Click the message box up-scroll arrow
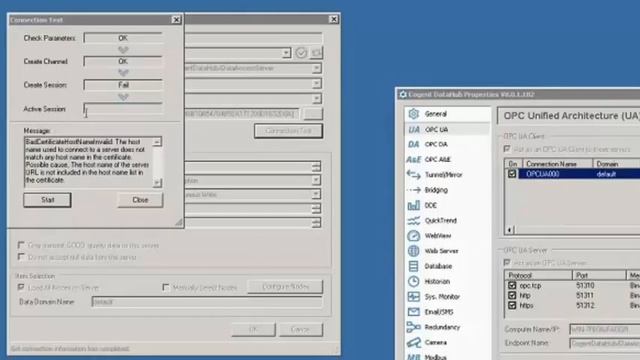Viewport: 640px width, 360px height. click(157, 142)
